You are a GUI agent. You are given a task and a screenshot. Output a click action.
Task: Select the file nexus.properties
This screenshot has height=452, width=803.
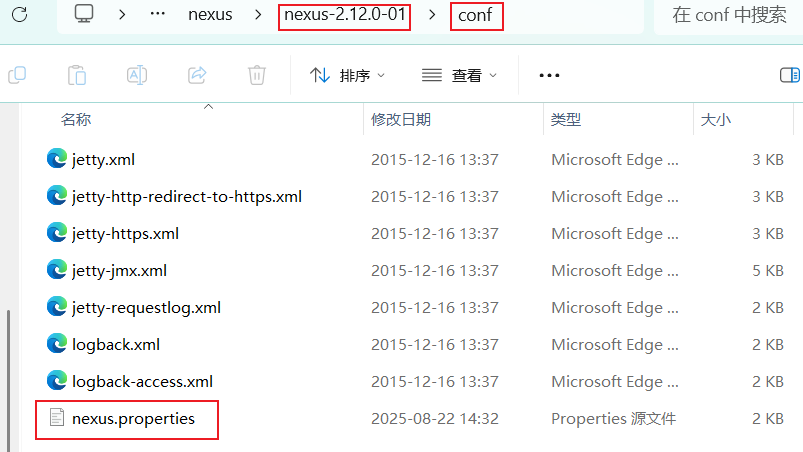coord(133,419)
